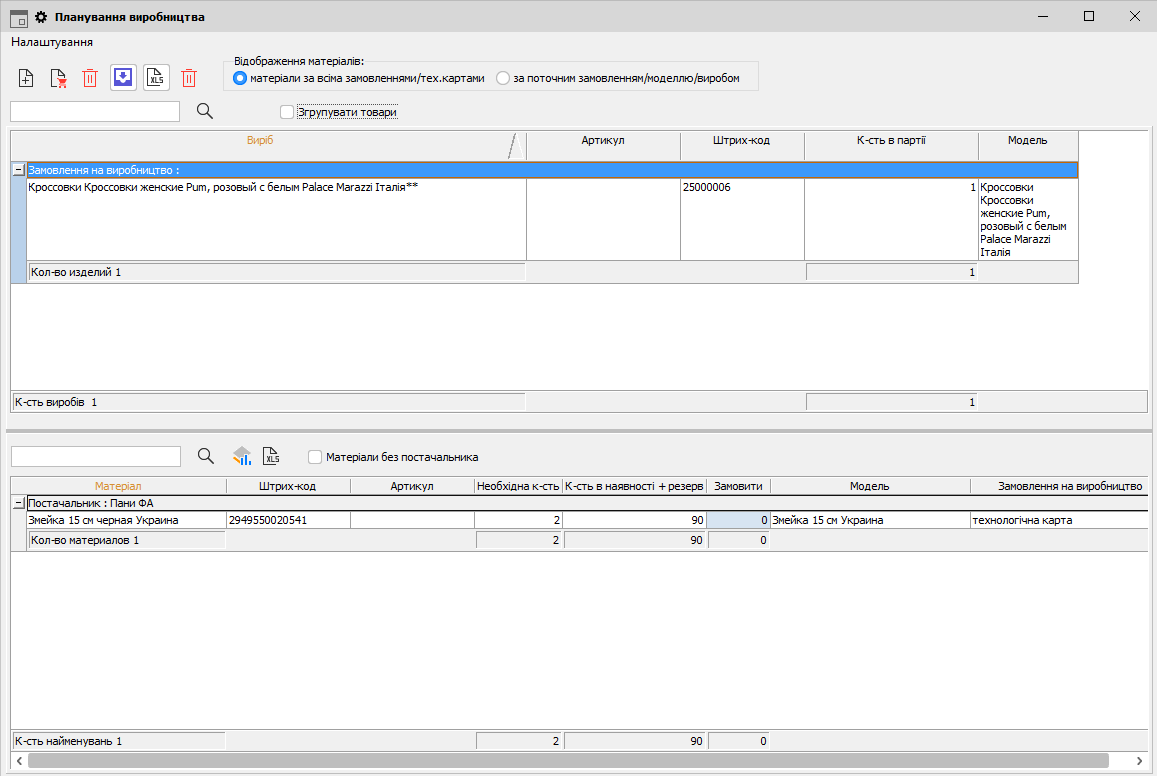
Task: Click the 'Замовити' cell for Змейка 15 см
Action: coord(738,520)
